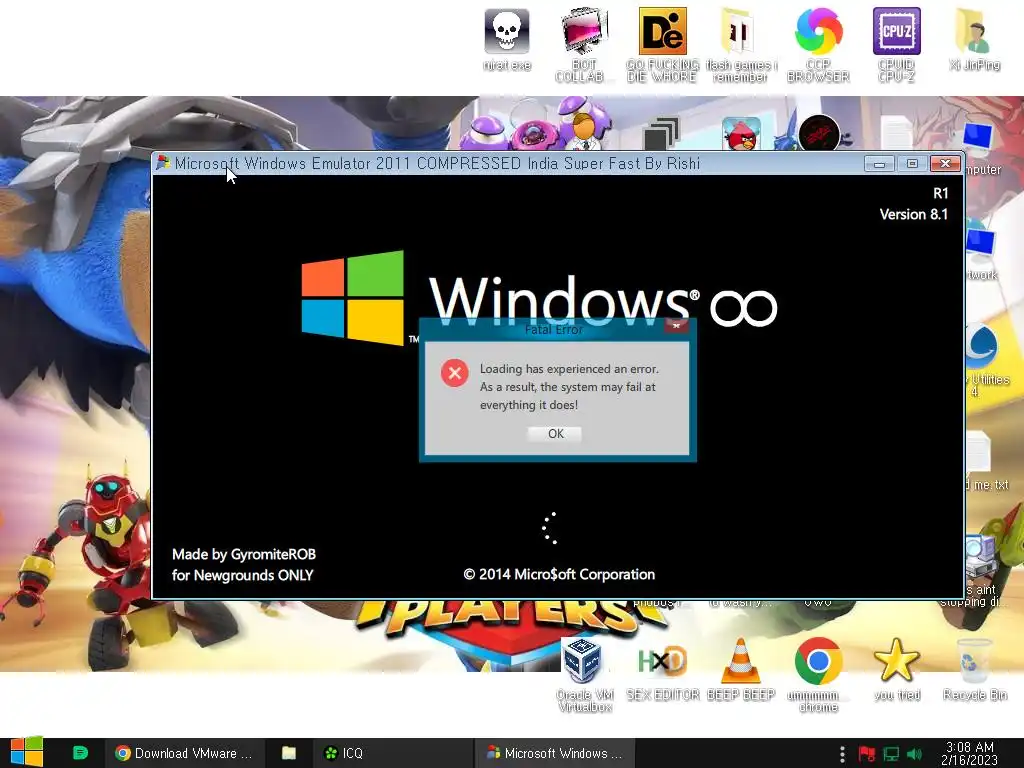
Task: Click the volume speaker tray icon
Action: point(914,754)
